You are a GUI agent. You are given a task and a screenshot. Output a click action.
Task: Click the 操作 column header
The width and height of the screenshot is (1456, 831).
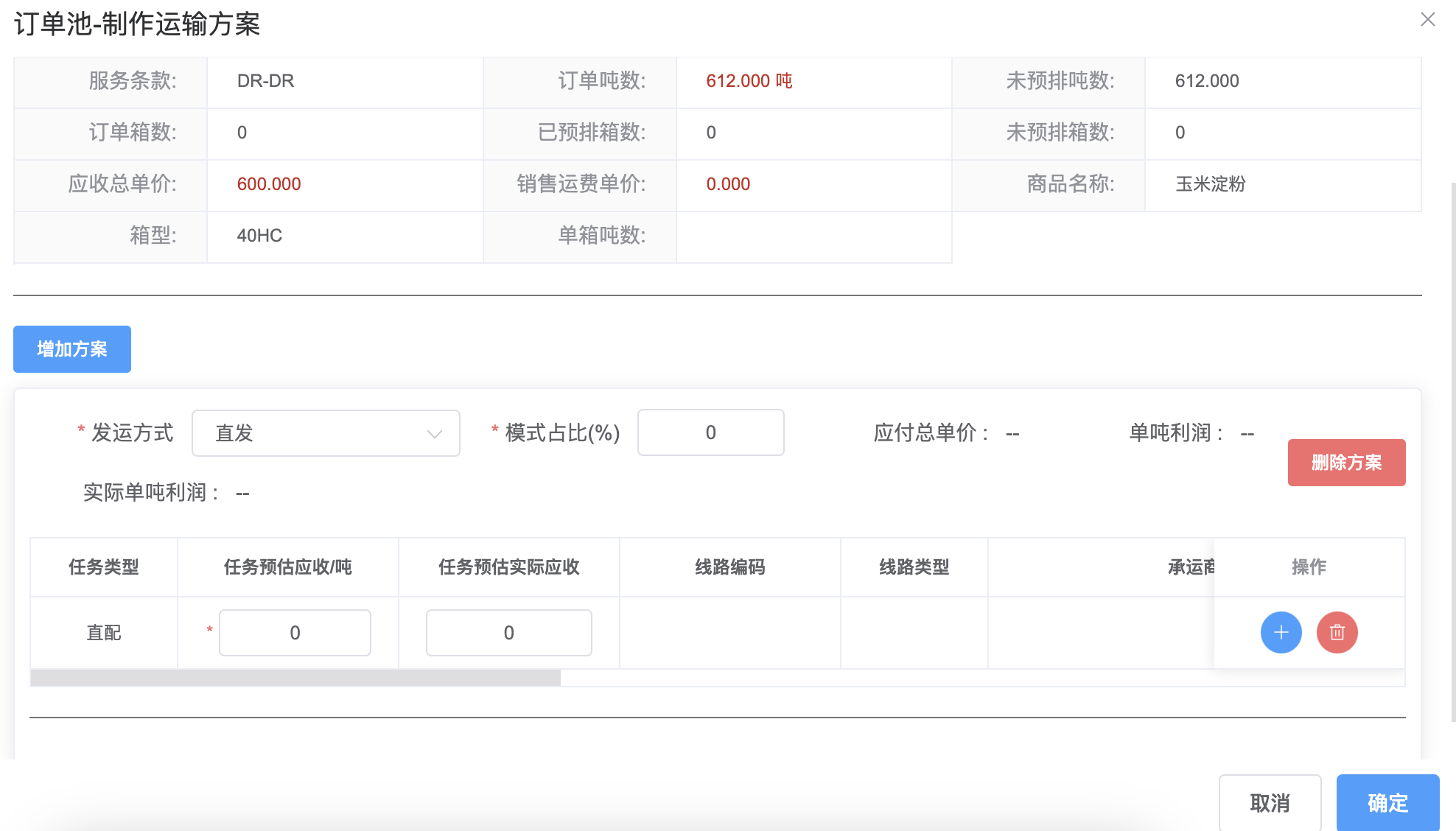pos(1309,567)
